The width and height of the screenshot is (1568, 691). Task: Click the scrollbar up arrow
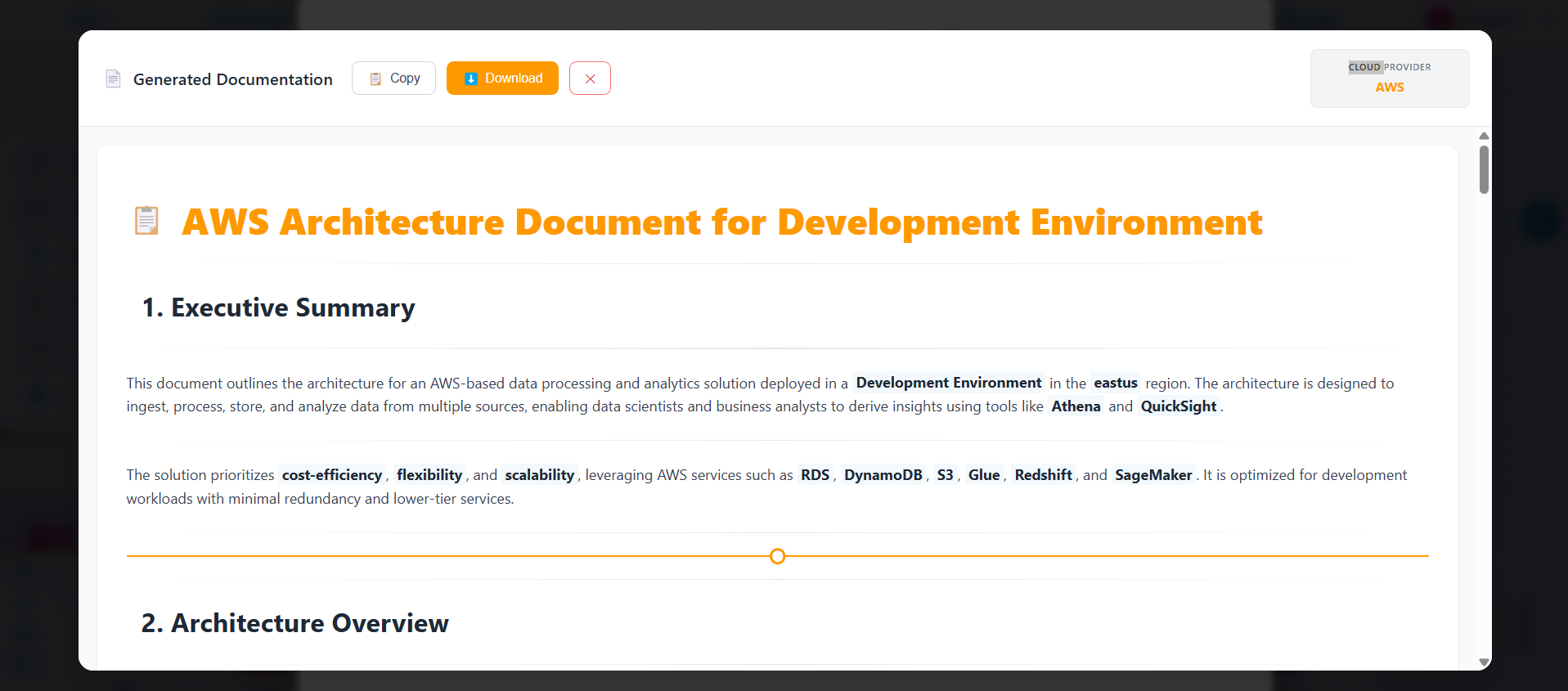1484,136
